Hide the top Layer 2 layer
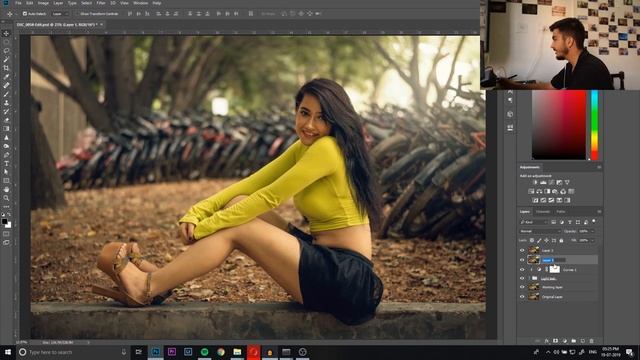The width and height of the screenshot is (640, 360). tap(522, 250)
